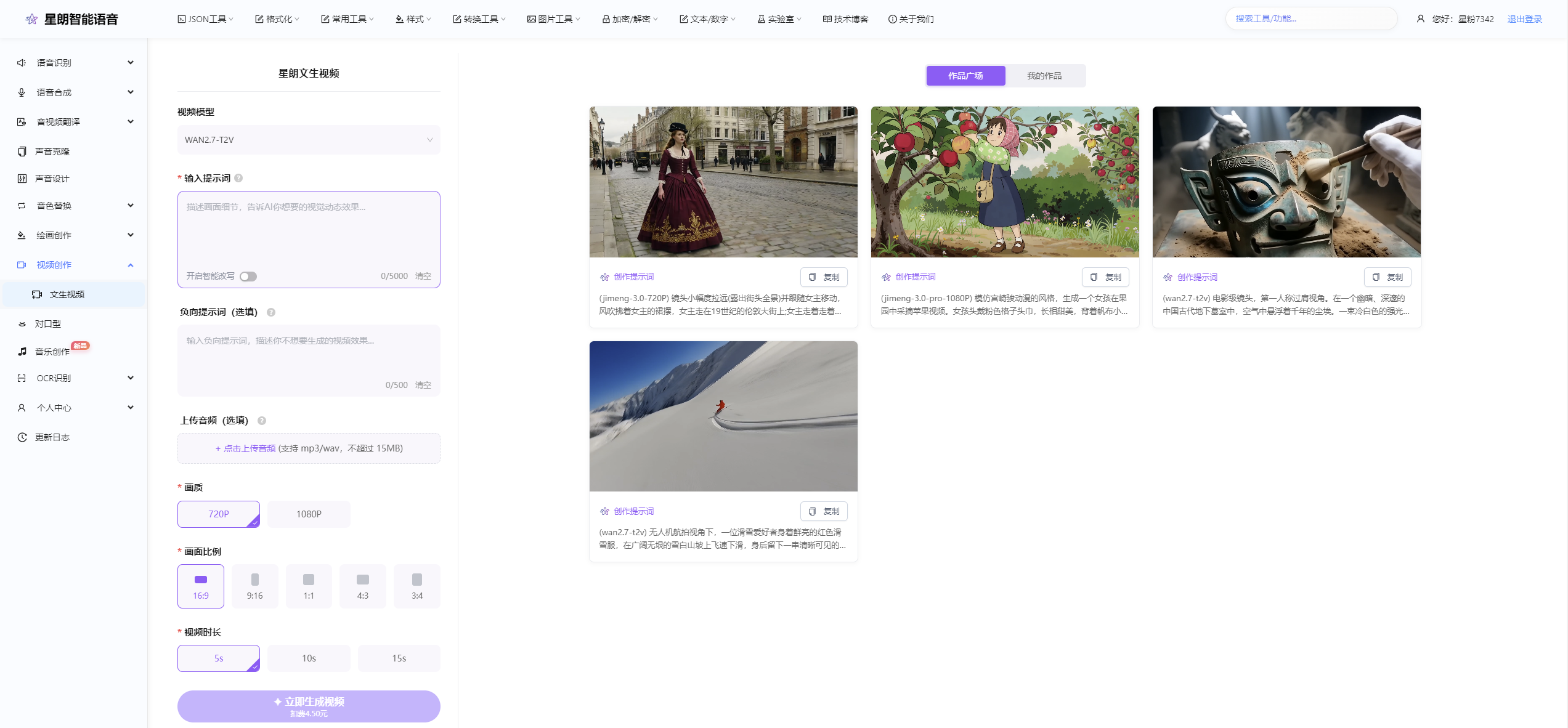Open the 格式化 menu
Image resolution: width=1568 pixels, height=728 pixels.
tap(277, 19)
